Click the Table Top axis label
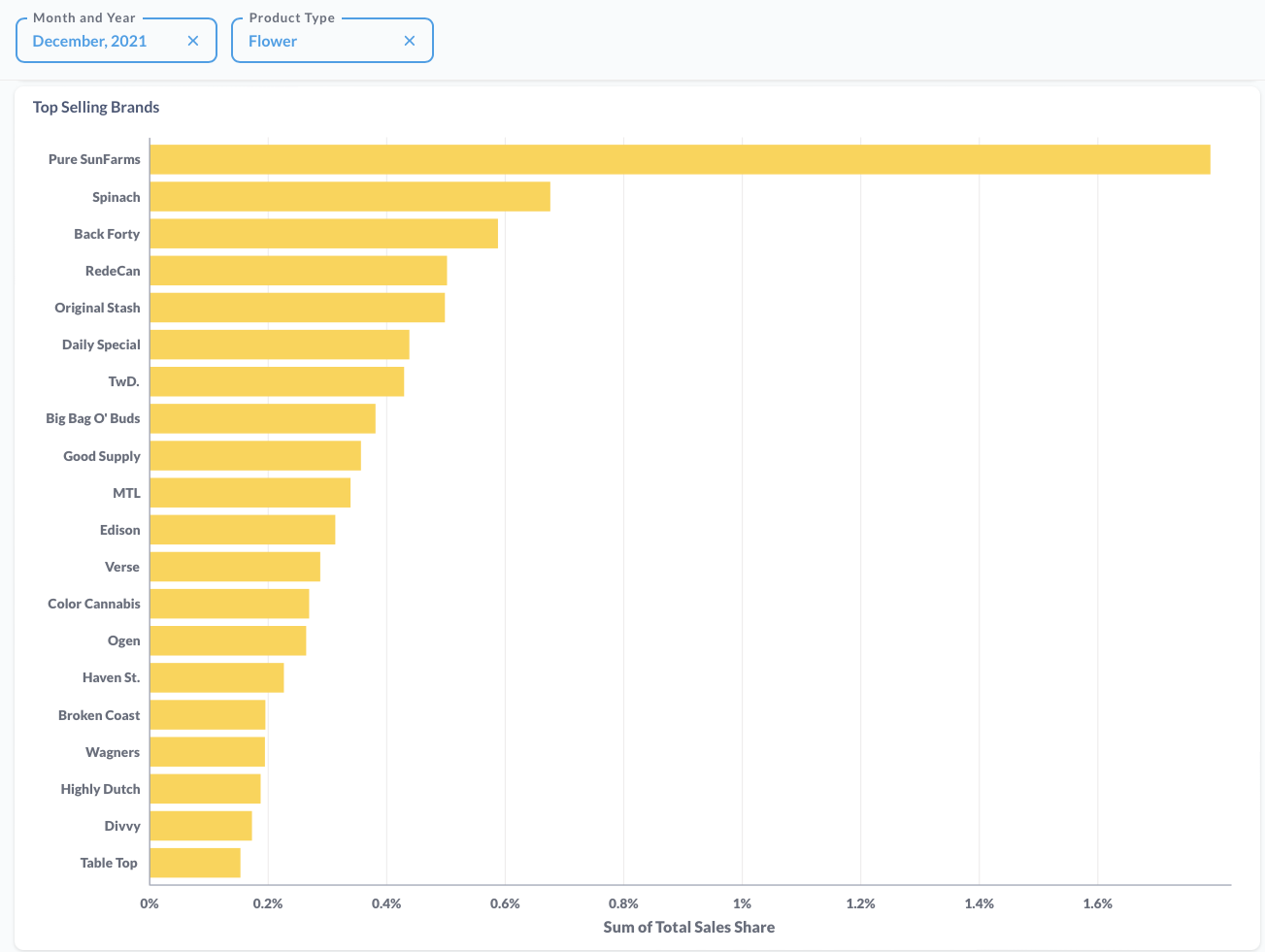Screen dimensions: 1265x952 pos(109,863)
